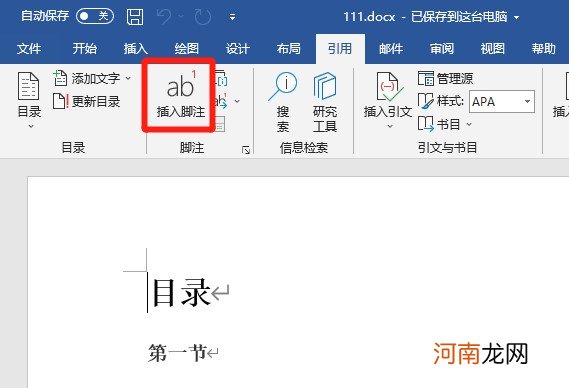Click the Redo arrow icon
The width and height of the screenshot is (569, 388).
(202, 17)
